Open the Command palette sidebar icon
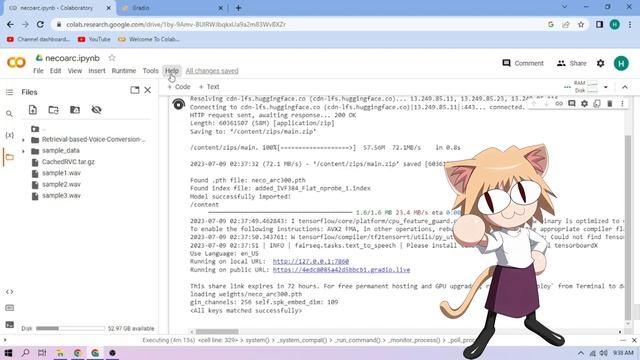 pos(9,308)
